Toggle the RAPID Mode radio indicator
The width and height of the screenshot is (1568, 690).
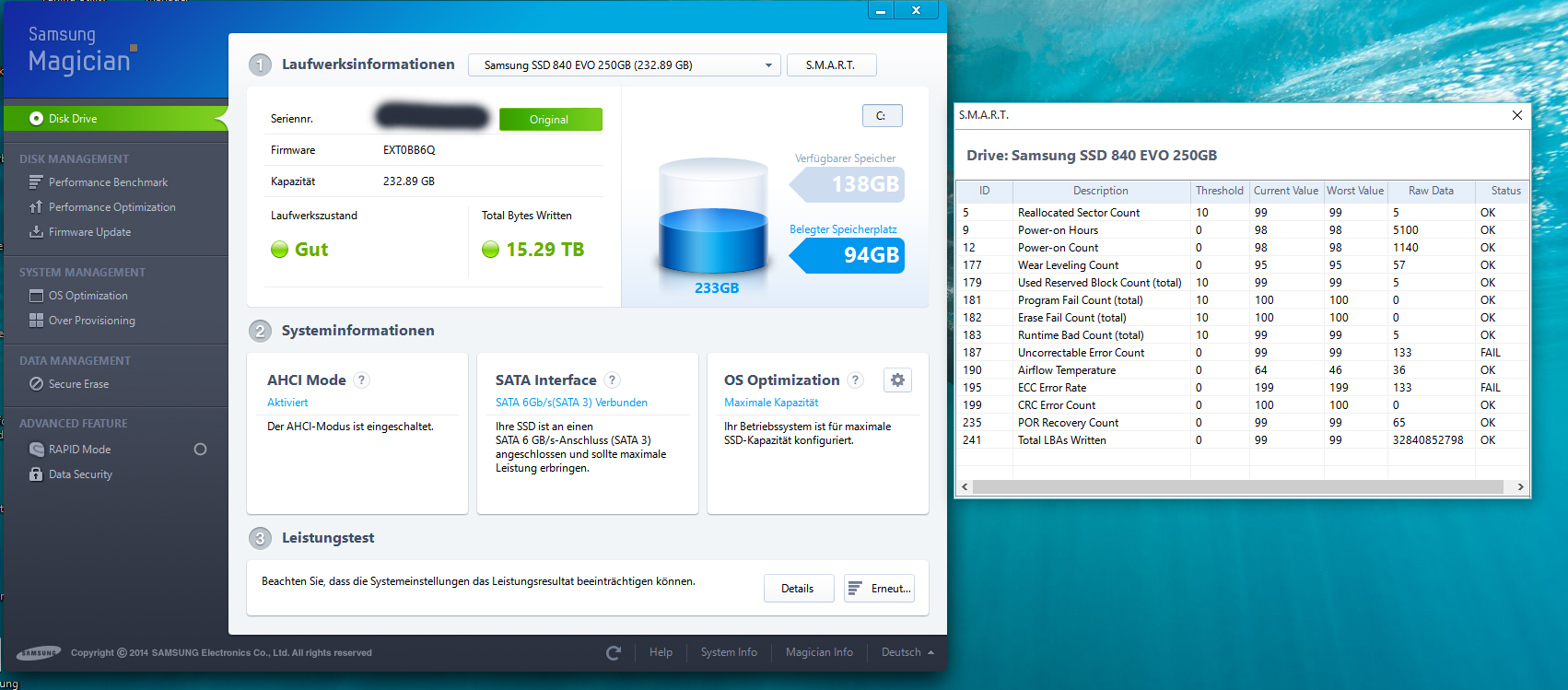200,450
